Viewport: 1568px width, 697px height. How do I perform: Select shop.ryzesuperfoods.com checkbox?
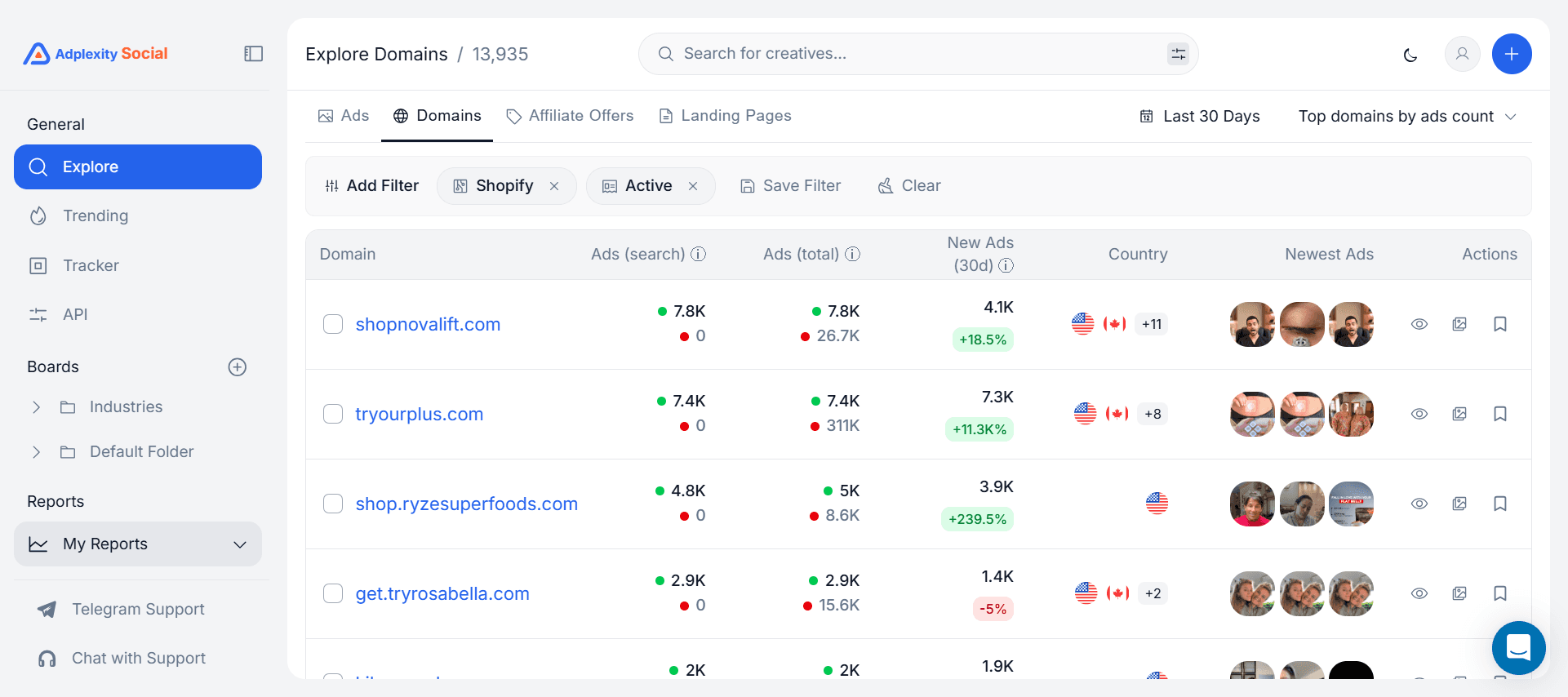click(x=333, y=504)
